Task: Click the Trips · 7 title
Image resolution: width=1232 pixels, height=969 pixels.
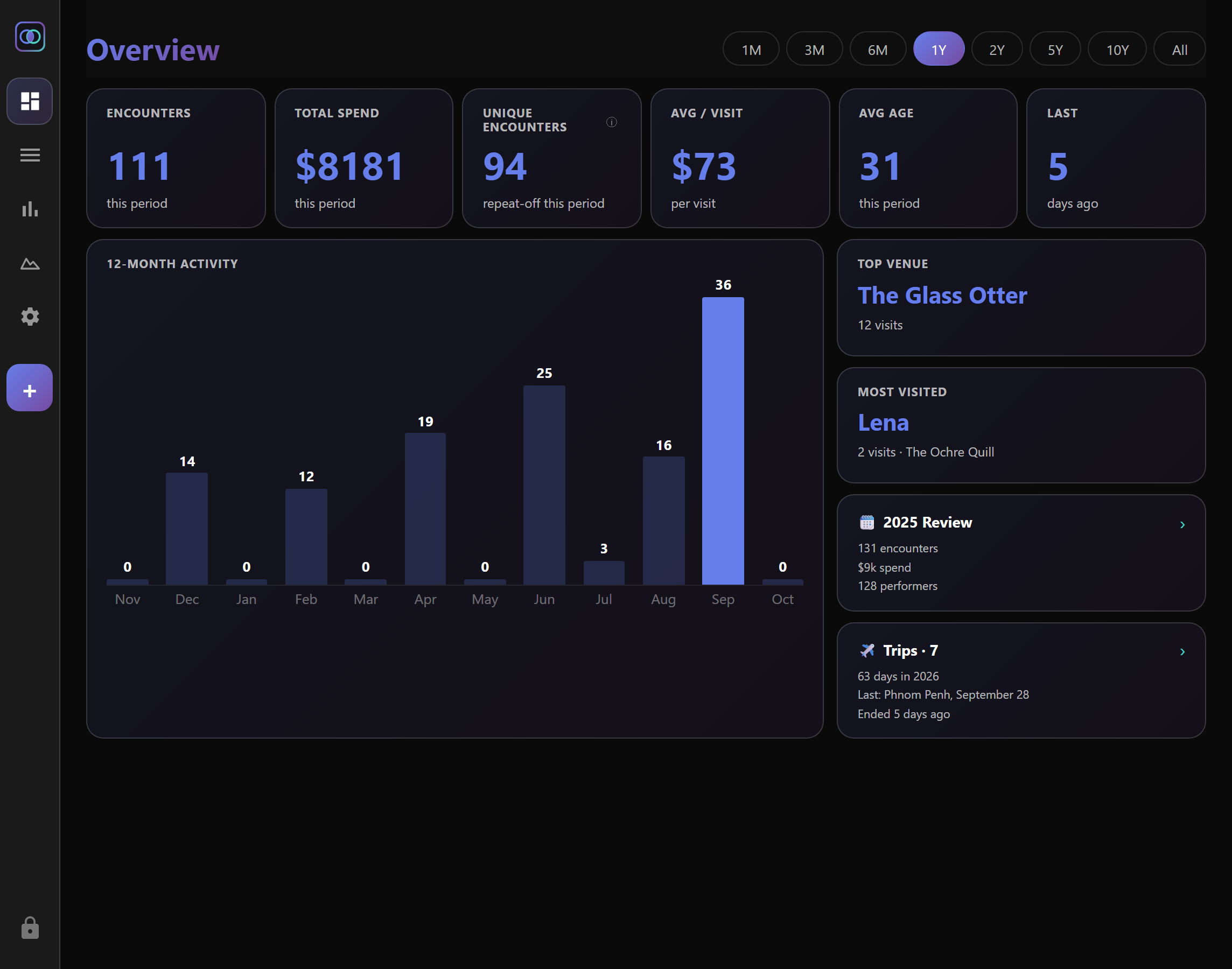Action: coord(910,650)
